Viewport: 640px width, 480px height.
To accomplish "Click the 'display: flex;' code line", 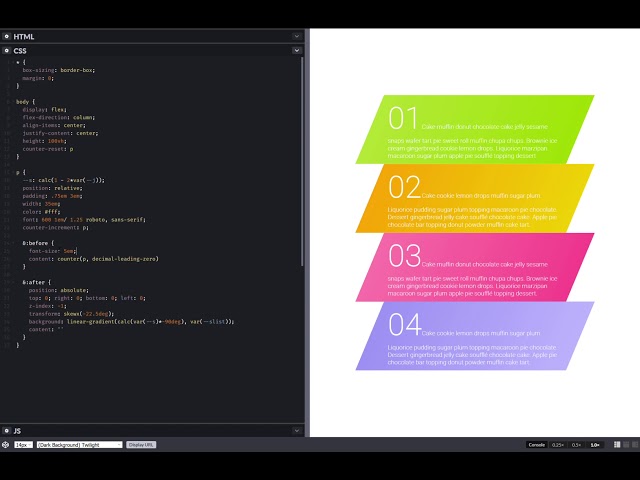I will coord(44,109).
